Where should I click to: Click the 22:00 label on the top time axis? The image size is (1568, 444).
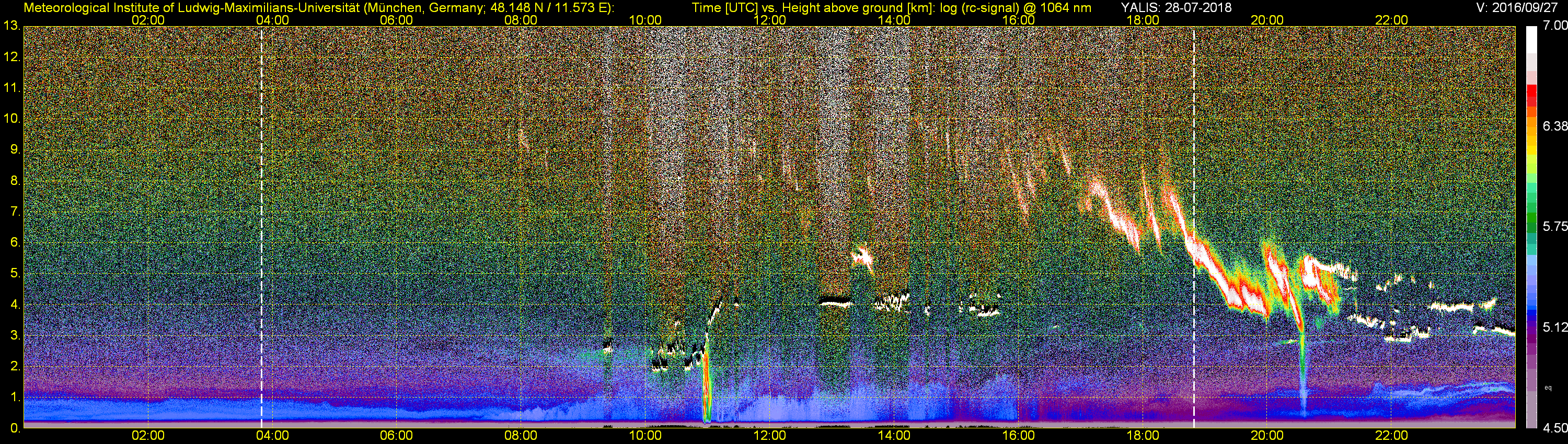1391,20
